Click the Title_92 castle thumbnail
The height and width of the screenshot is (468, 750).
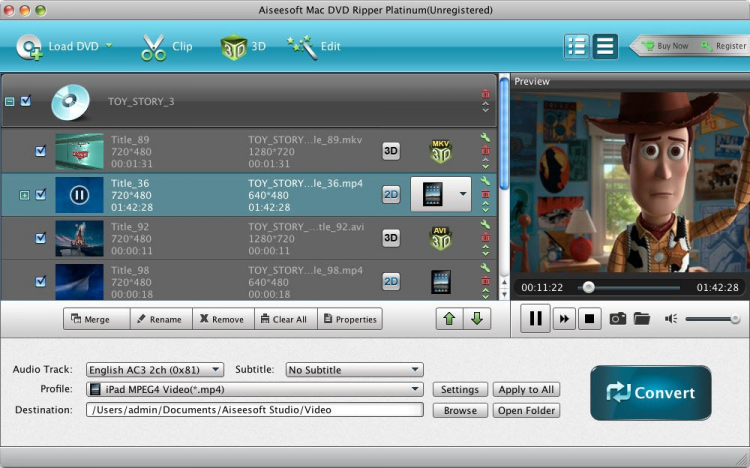pos(79,238)
